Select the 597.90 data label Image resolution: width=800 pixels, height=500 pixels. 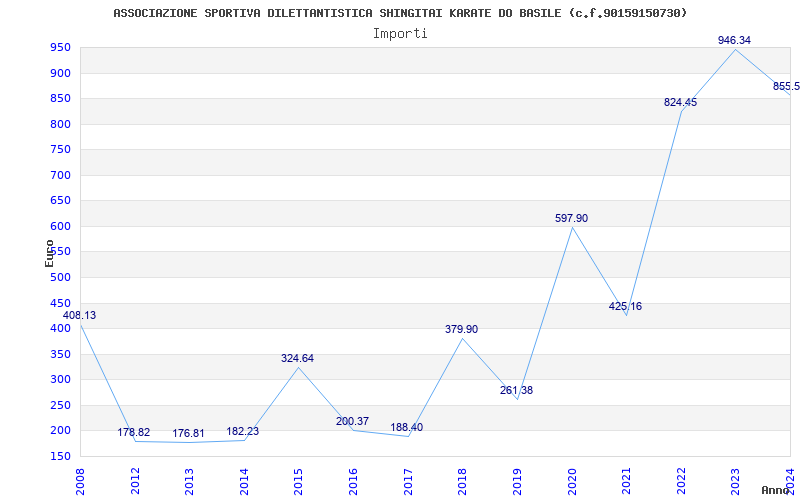pos(571,218)
